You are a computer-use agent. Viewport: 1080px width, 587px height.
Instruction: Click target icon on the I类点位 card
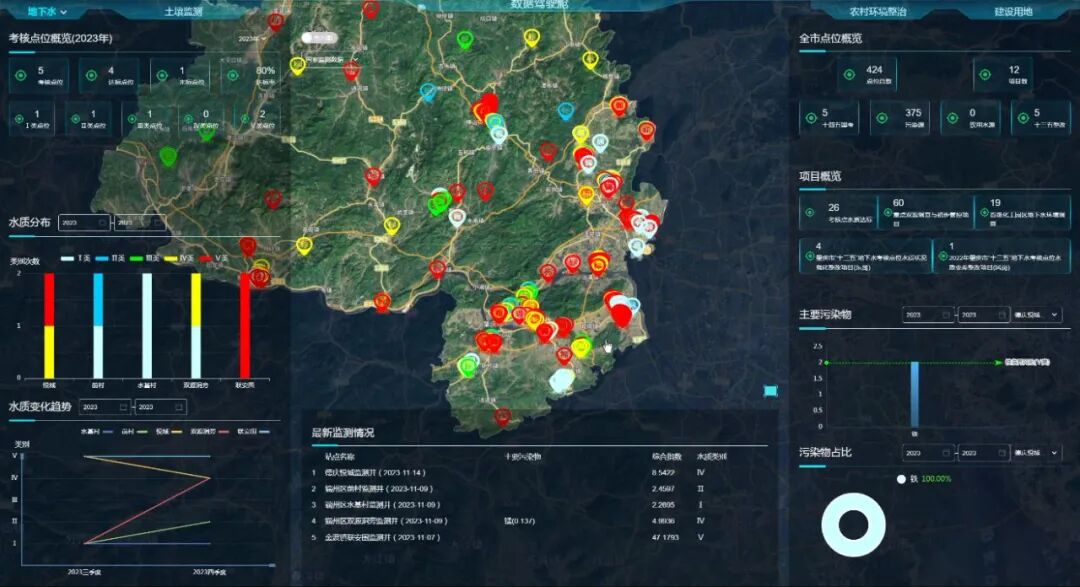coord(19,119)
